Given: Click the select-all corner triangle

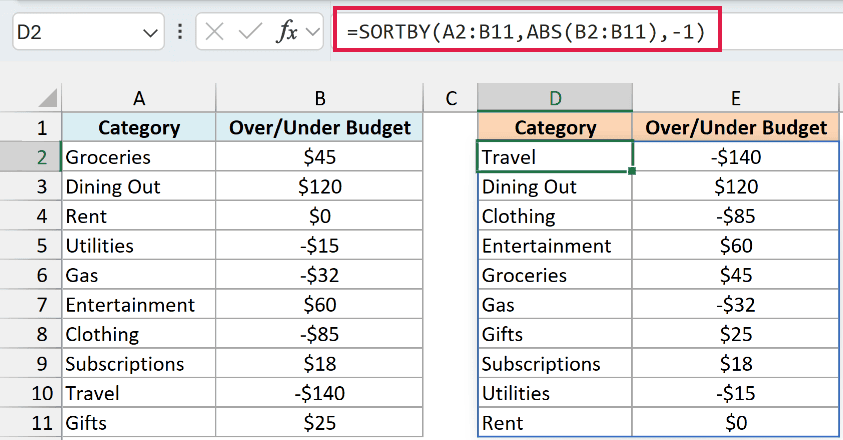Looking at the screenshot, I should pyautogui.click(x=47, y=98).
